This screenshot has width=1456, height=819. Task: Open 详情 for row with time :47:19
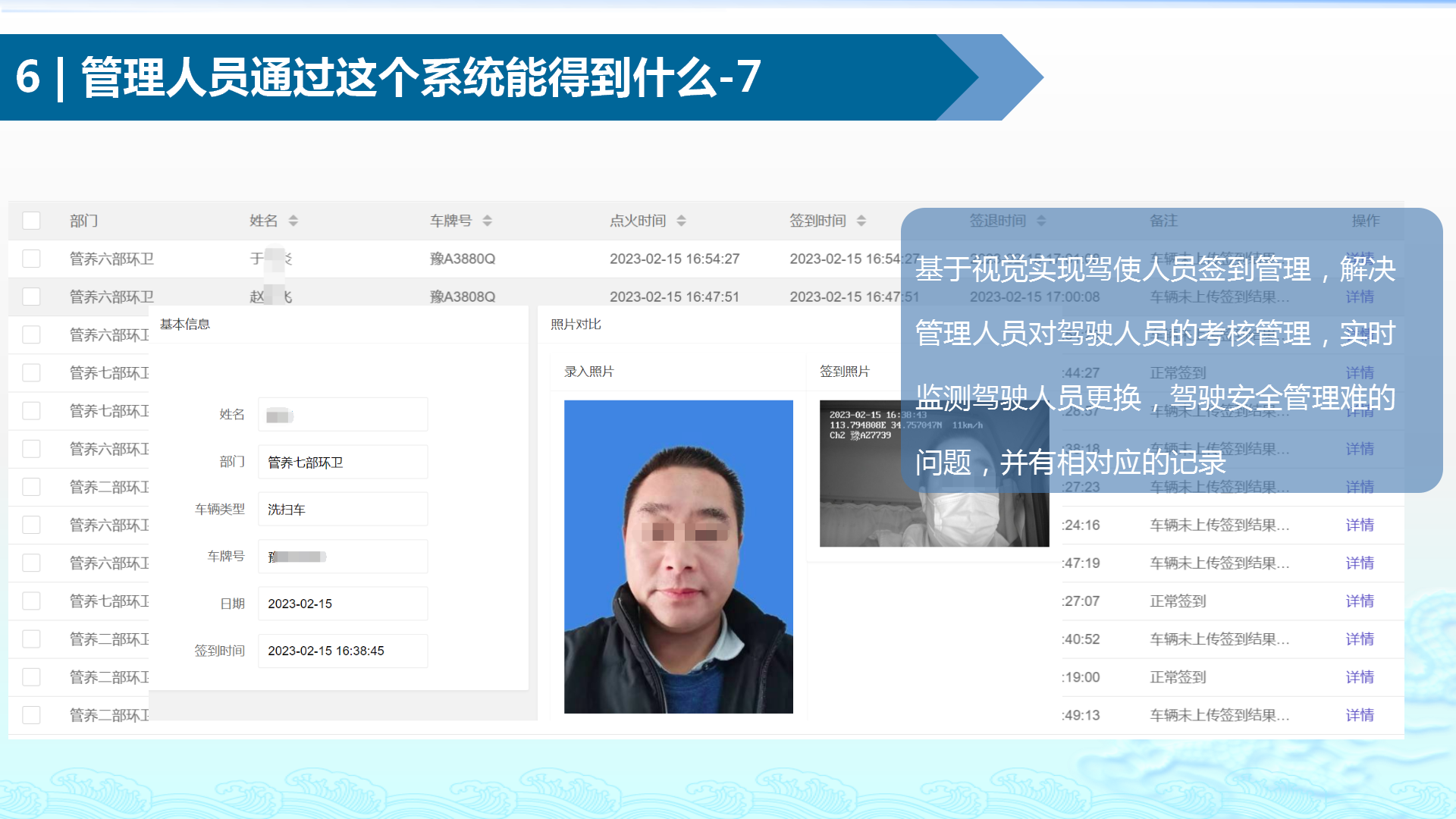tap(1360, 563)
